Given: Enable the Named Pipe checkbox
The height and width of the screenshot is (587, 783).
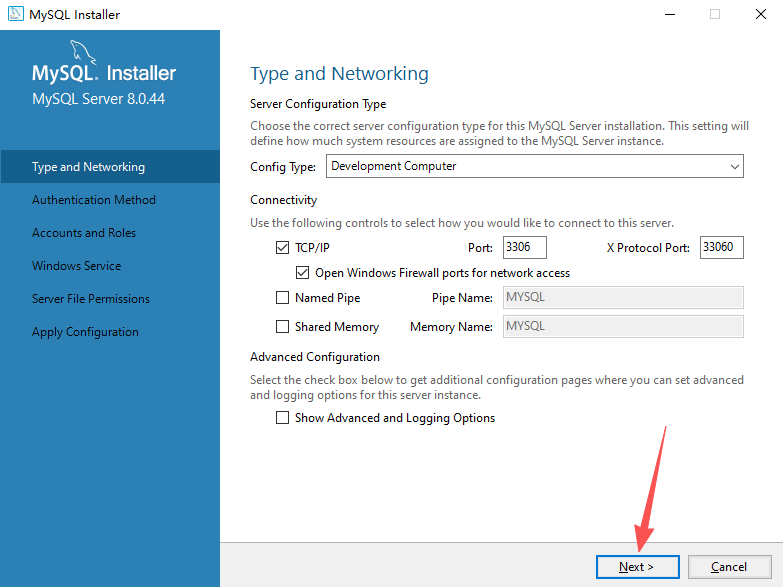Looking at the screenshot, I should pyautogui.click(x=282, y=298).
